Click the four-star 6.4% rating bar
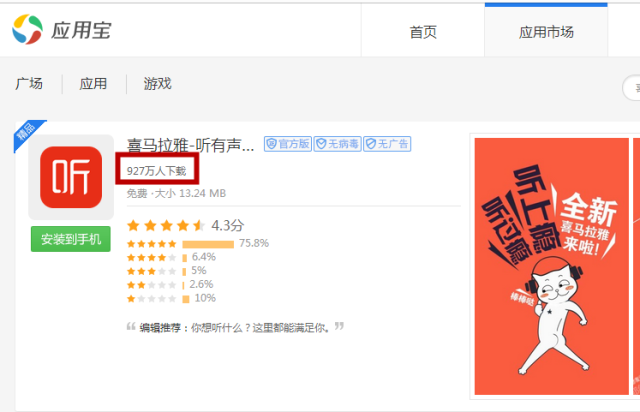The height and width of the screenshot is (412, 640). pos(184,258)
